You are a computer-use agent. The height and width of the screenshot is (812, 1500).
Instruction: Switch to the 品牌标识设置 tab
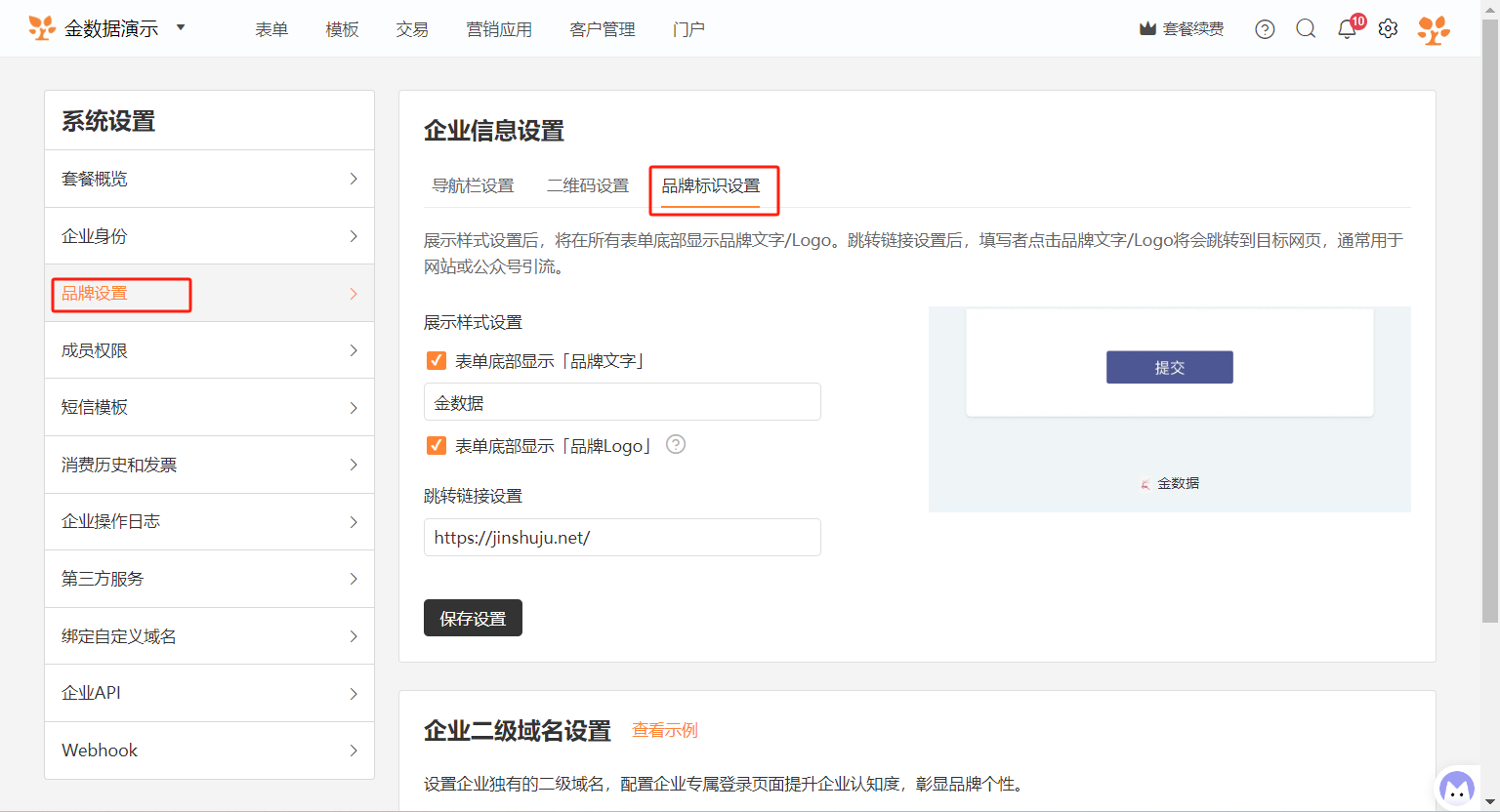[711, 185]
